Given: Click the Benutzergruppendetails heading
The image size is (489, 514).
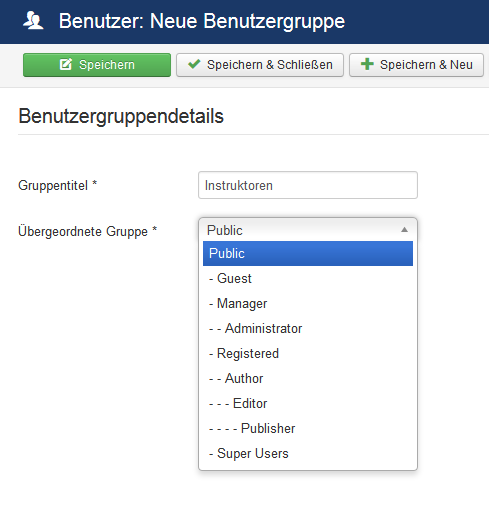Looking at the screenshot, I should 121,116.
